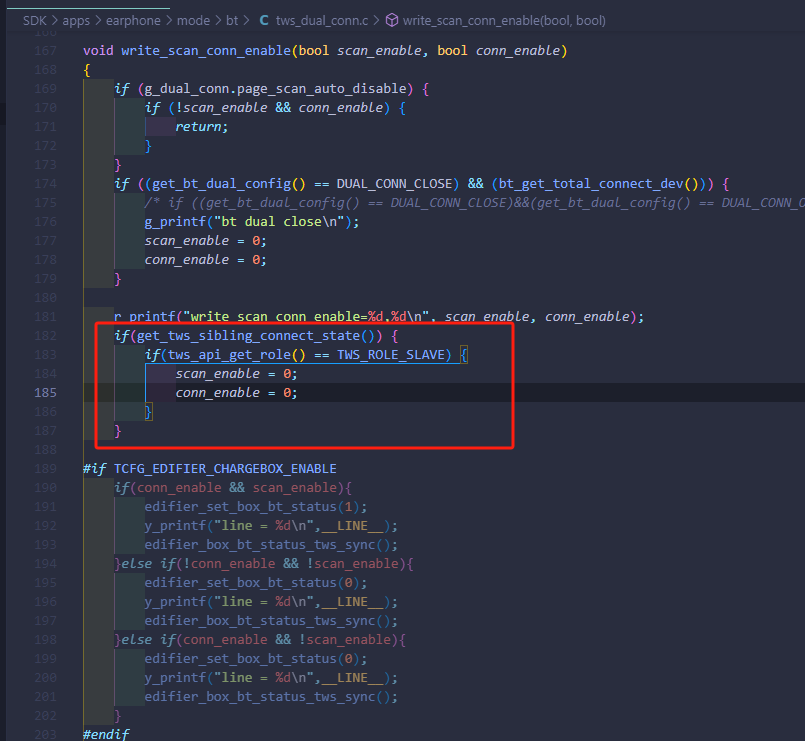Image resolution: width=805 pixels, height=741 pixels.
Task: Click get_bt_dual_config call on line 174
Action: pyautogui.click(x=228, y=184)
